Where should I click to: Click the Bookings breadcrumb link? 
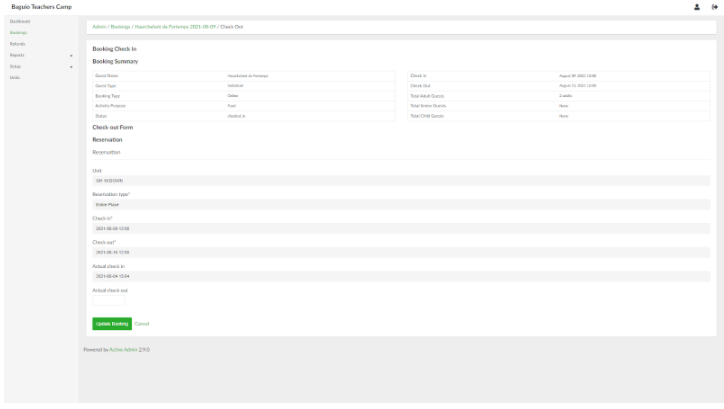point(119,26)
